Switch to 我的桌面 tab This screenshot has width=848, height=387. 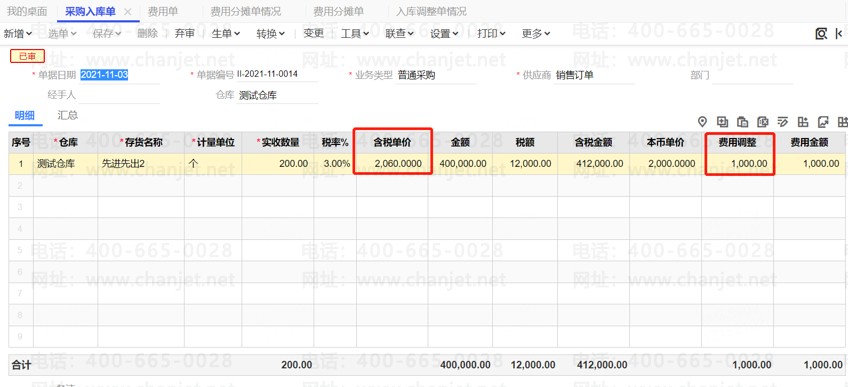click(27, 11)
